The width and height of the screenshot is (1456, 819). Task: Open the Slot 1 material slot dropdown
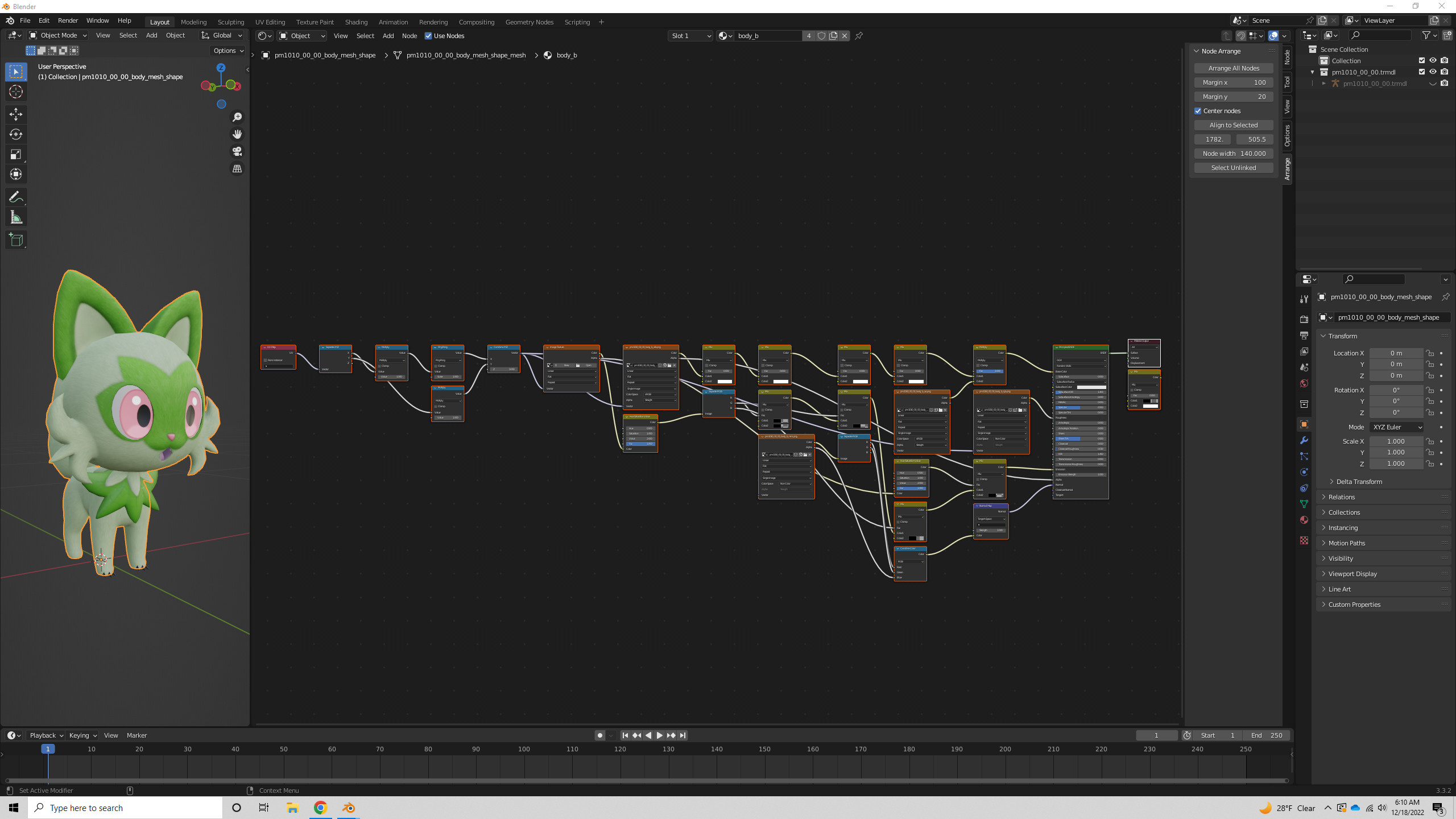click(690, 36)
